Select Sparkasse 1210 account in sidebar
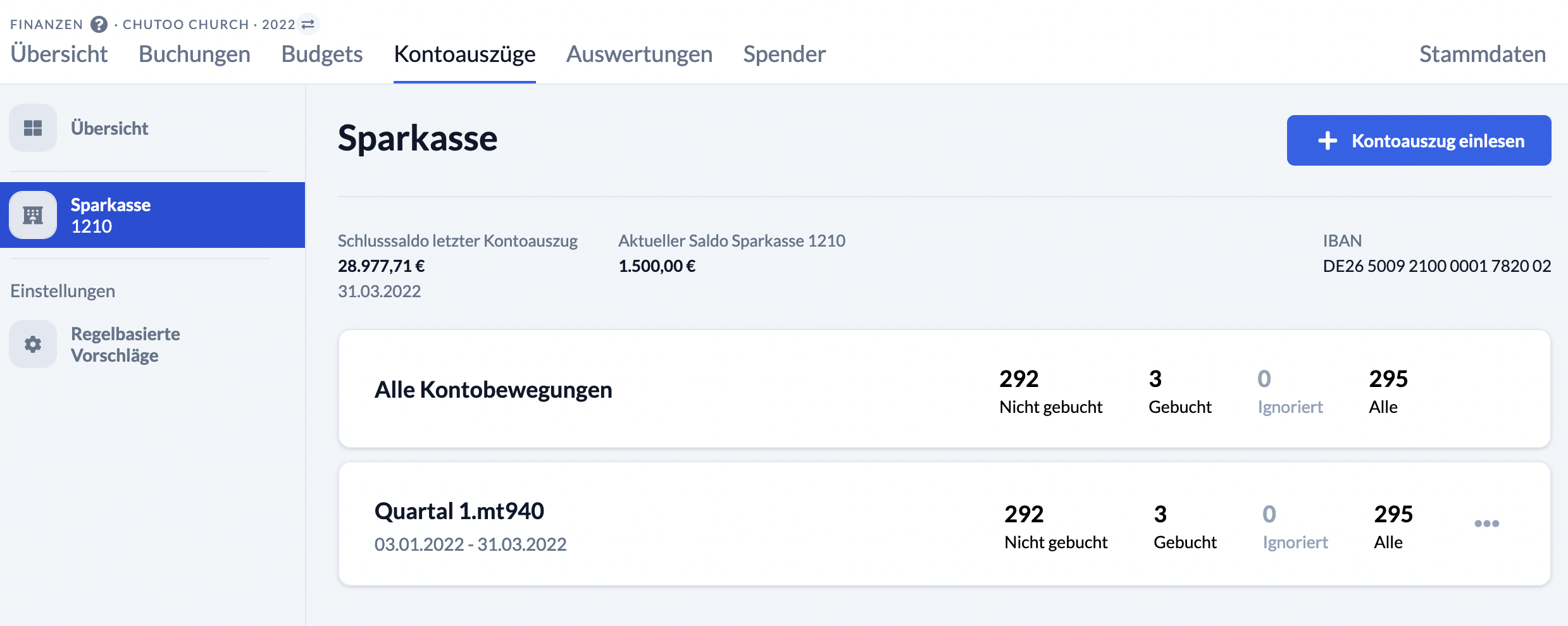This screenshot has height=626, width=1568. coord(152,215)
